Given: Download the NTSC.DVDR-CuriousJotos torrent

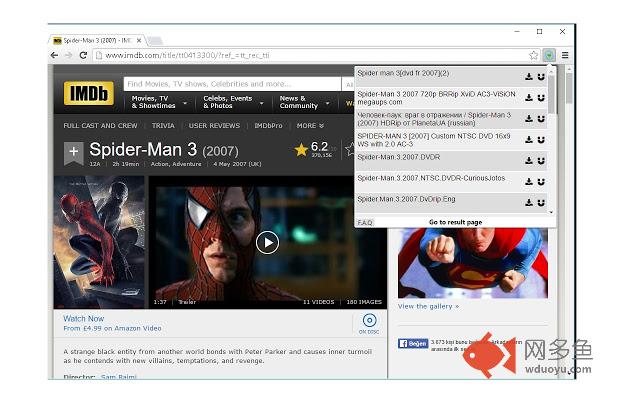Looking at the screenshot, I should pyautogui.click(x=529, y=182).
